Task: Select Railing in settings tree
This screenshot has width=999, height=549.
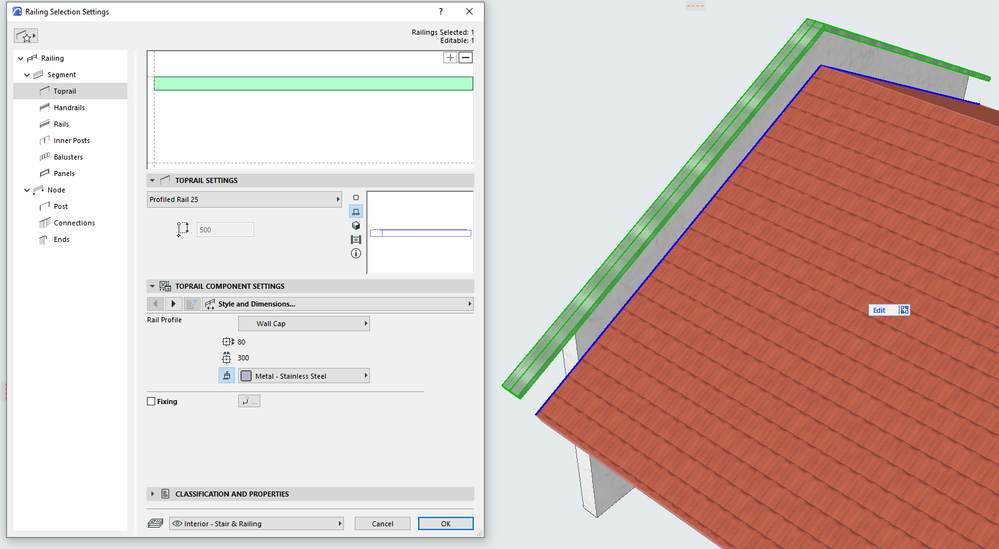Action: coord(52,58)
